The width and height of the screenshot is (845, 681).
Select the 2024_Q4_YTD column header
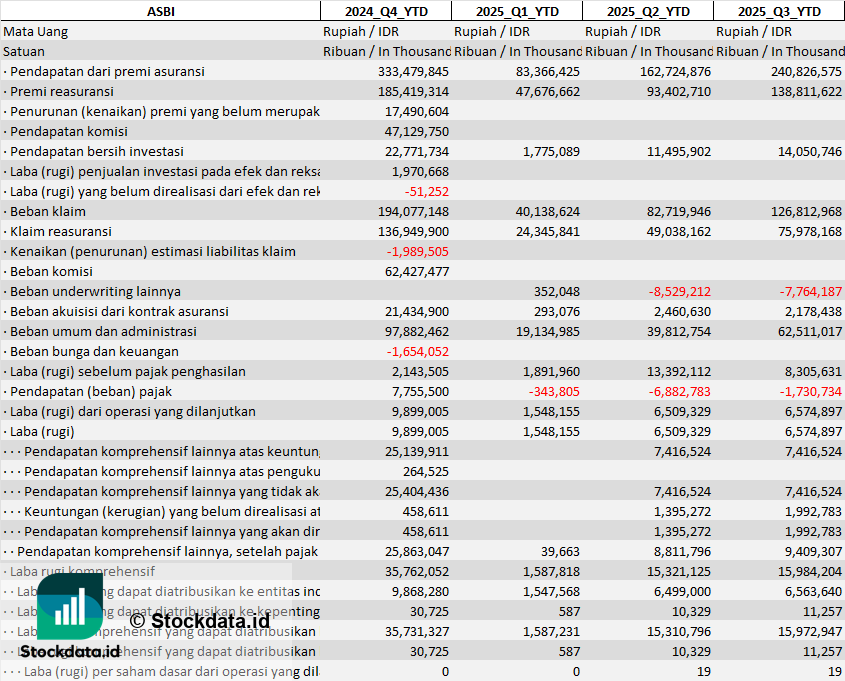385,11
